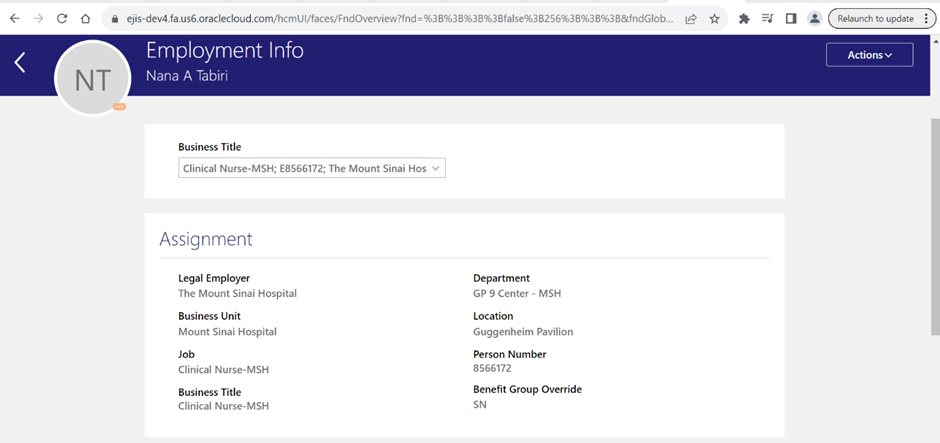Click the Relaunch to update button

pos(875,19)
